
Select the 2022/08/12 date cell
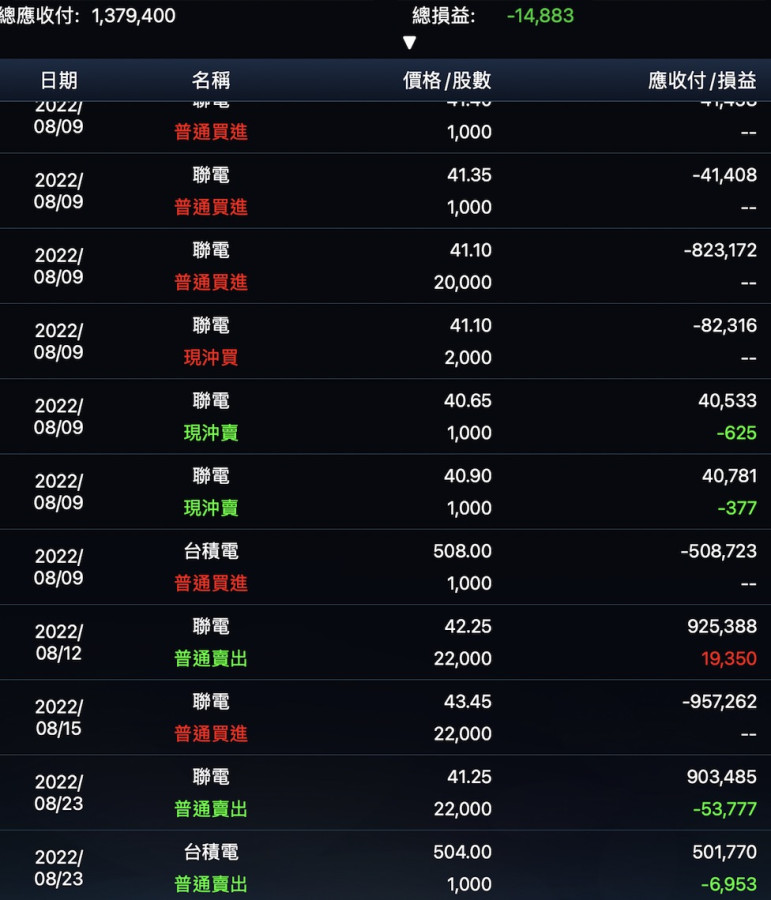(x=59, y=642)
